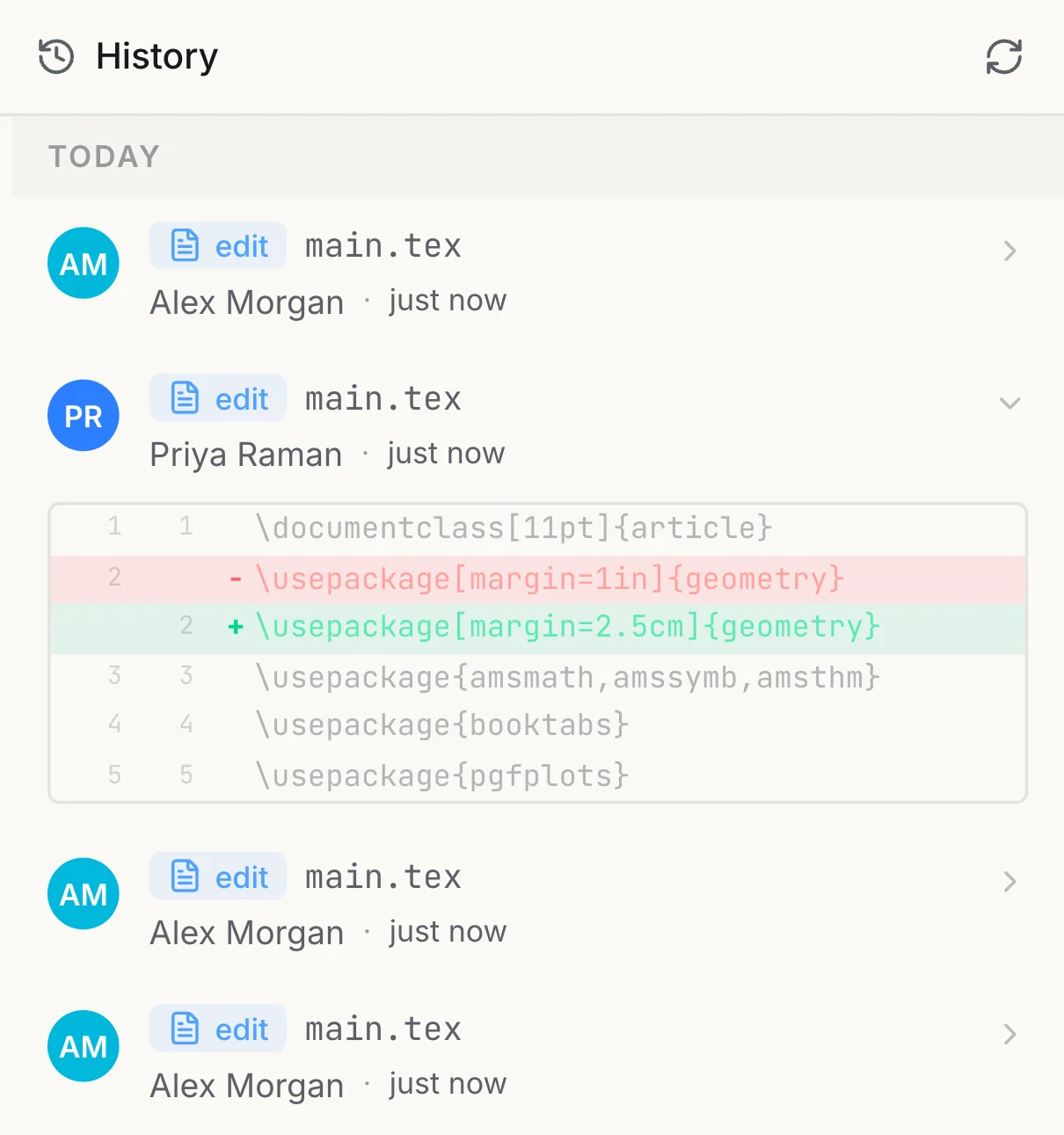
Task: Click the History clock icon in header
Action: (x=56, y=56)
